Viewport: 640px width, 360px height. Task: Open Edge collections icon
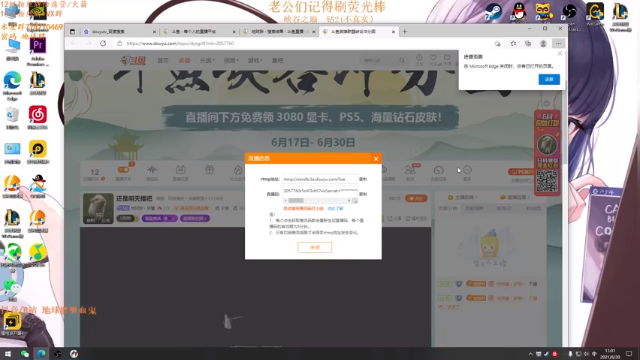point(528,43)
